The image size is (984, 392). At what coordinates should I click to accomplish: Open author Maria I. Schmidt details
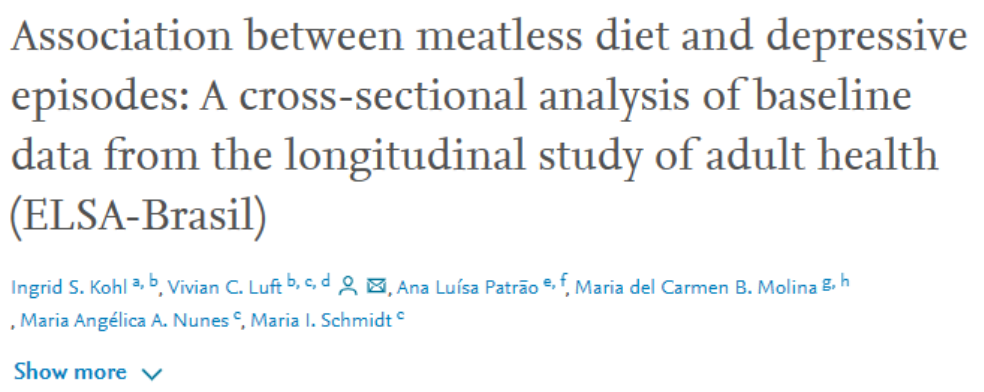[321, 321]
